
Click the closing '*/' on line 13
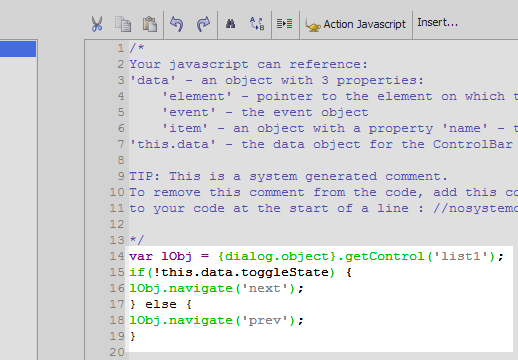pos(137,240)
